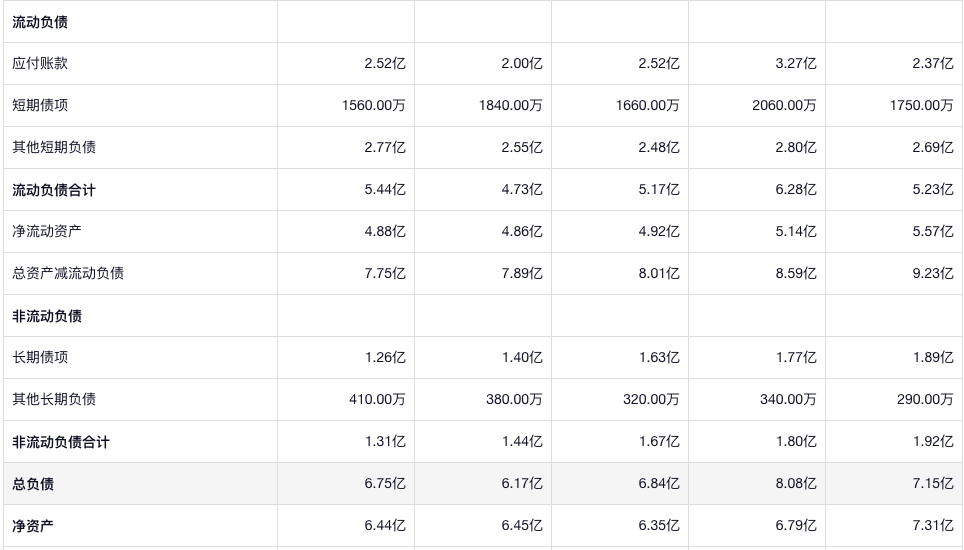Screen dimensions: 964x550
Task: Select the 7.31亿 net assets cell
Action: pos(933,526)
